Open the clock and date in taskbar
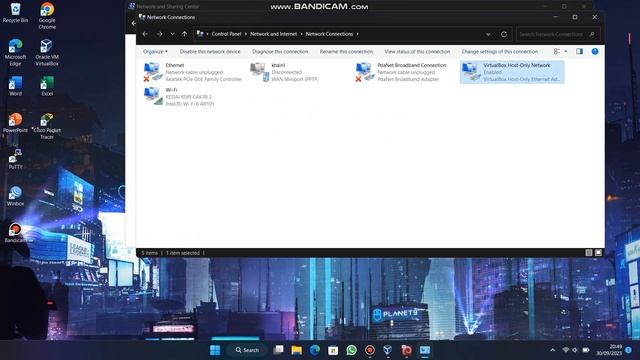Image resolution: width=640 pixels, height=360 pixels. point(609,350)
